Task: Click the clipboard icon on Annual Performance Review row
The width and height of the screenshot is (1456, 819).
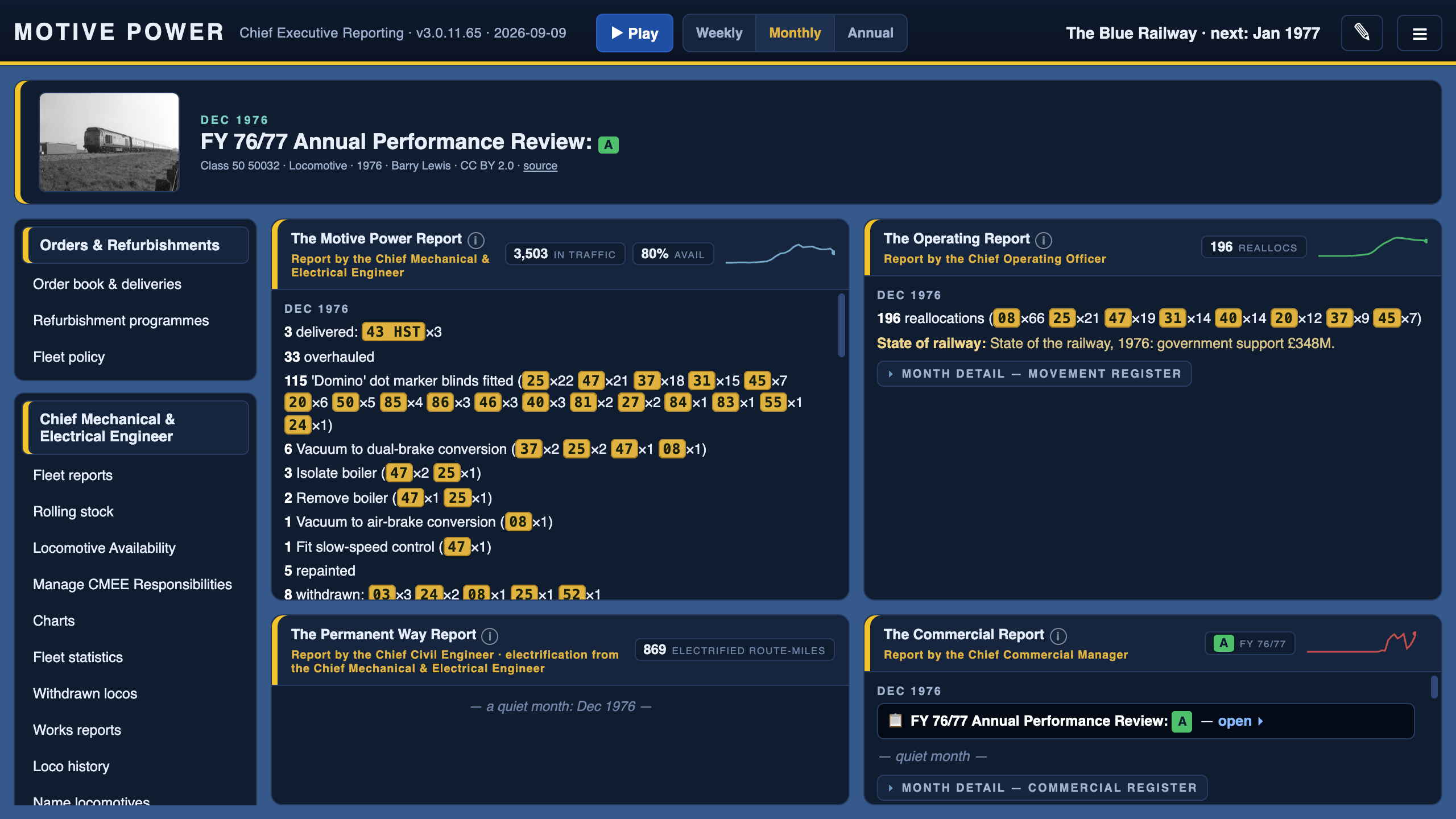Action: coord(895,721)
